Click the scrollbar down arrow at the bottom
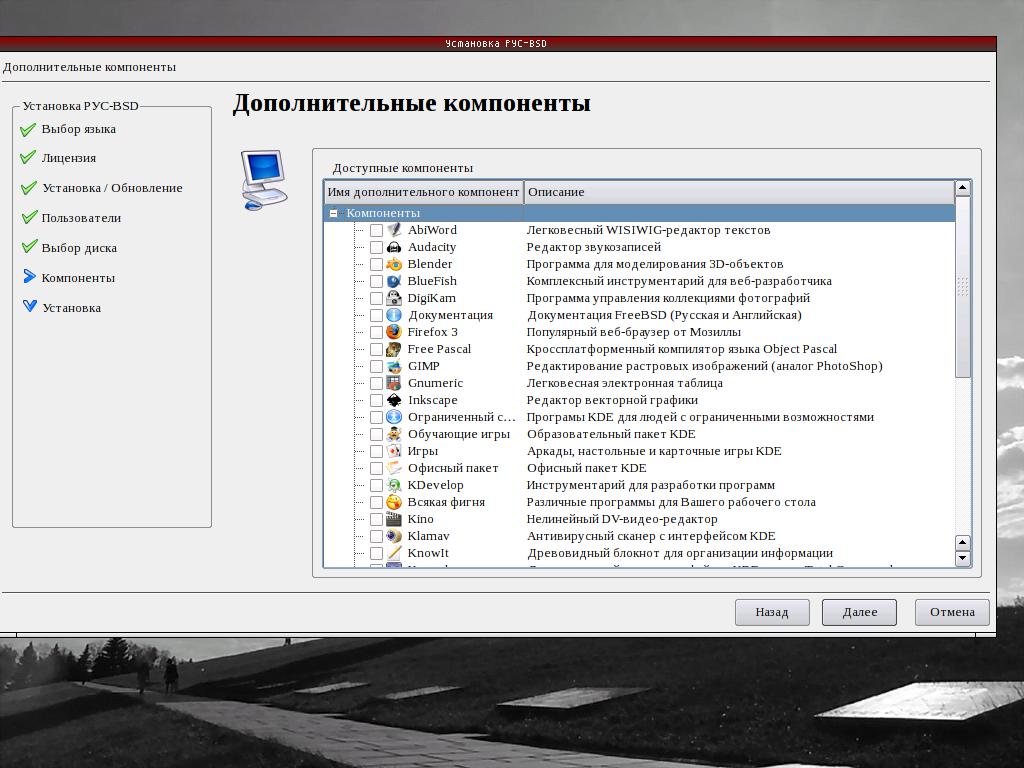 coord(963,558)
